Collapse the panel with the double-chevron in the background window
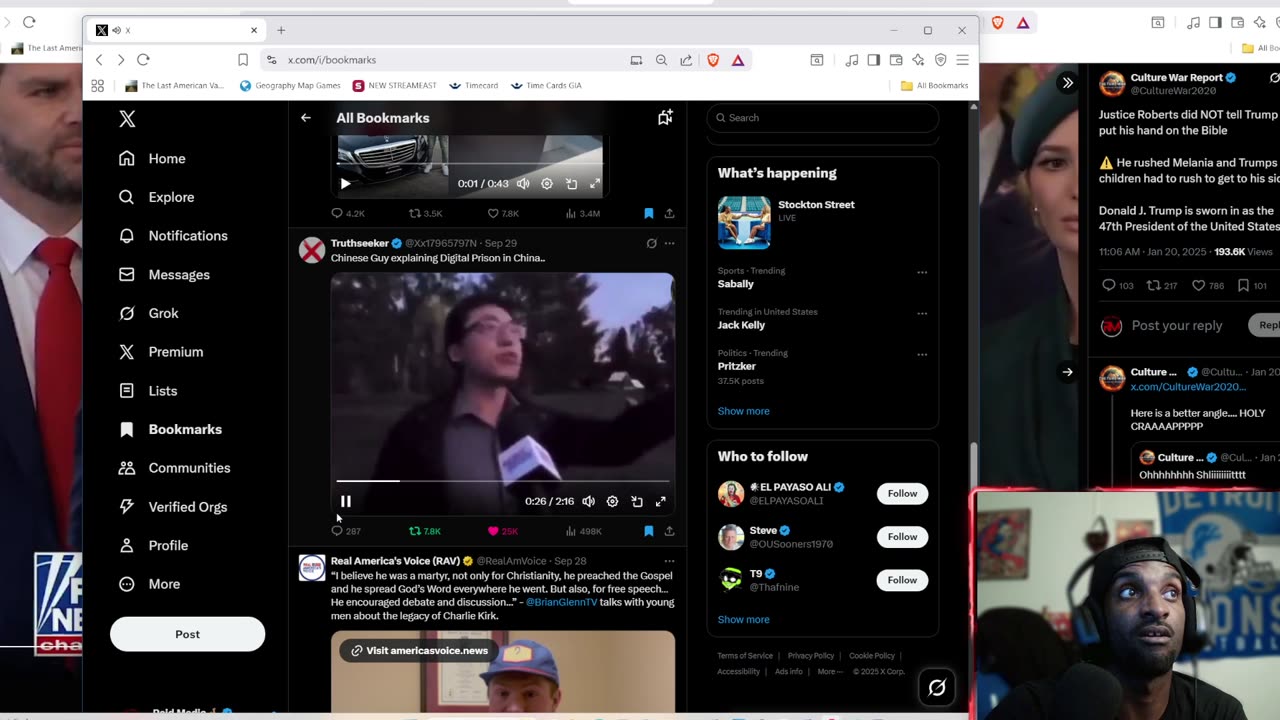1280x720 pixels. (1068, 83)
